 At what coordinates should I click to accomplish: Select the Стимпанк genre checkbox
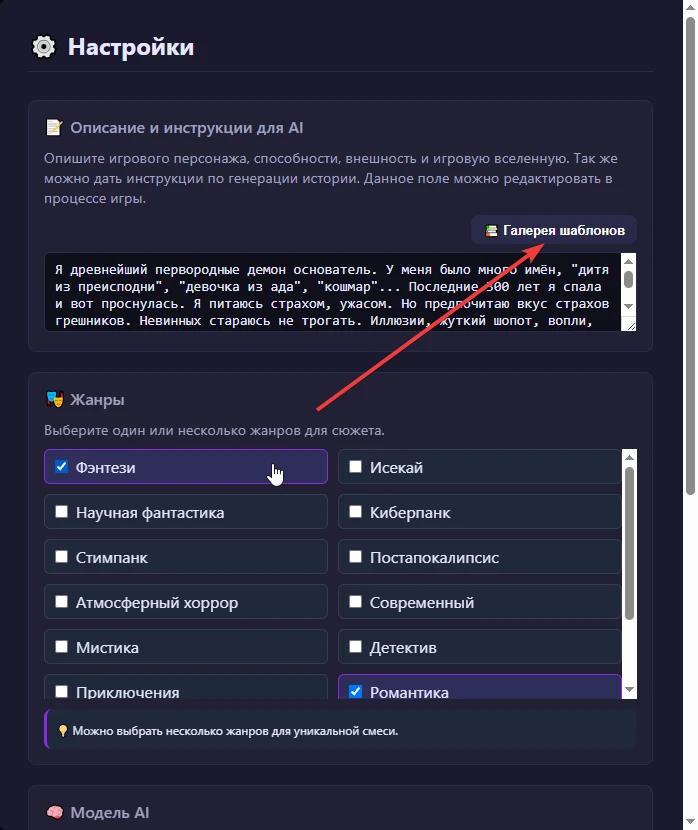(x=61, y=556)
